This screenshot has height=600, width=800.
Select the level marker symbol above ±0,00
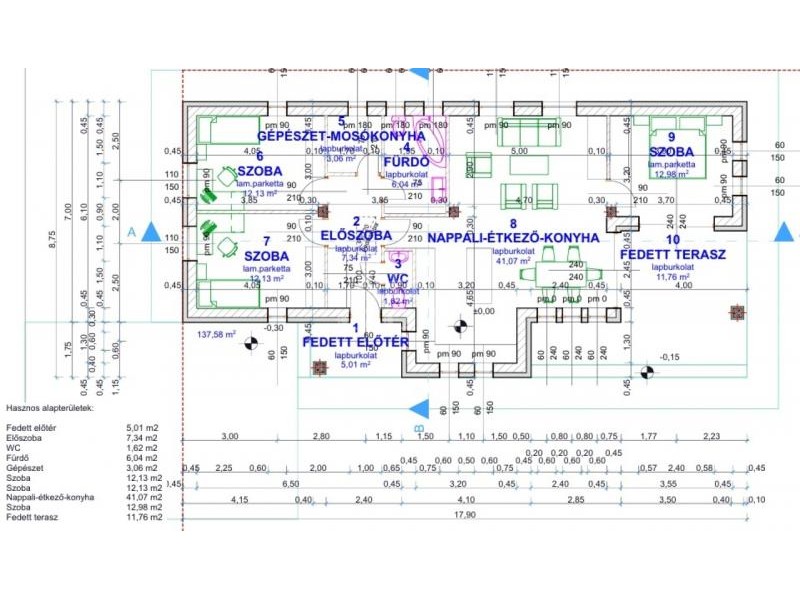(461, 327)
